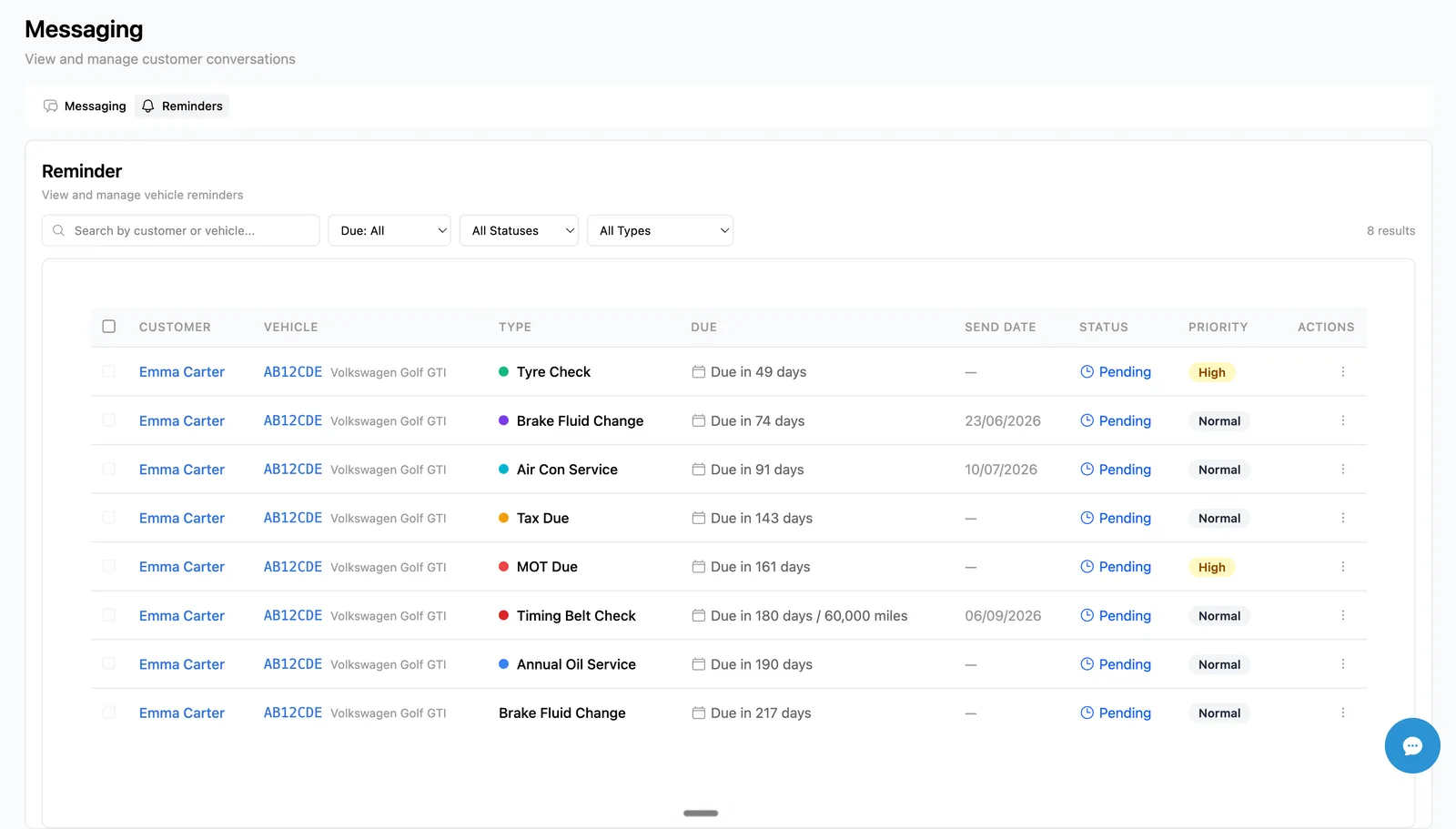
Task: Open actions menu for Air Con Service row
Action: click(1342, 470)
